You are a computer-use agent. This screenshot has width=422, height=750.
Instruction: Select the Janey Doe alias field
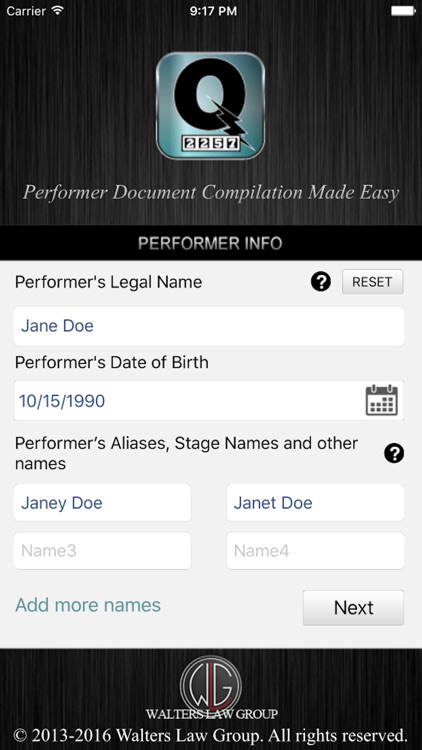click(x=102, y=503)
